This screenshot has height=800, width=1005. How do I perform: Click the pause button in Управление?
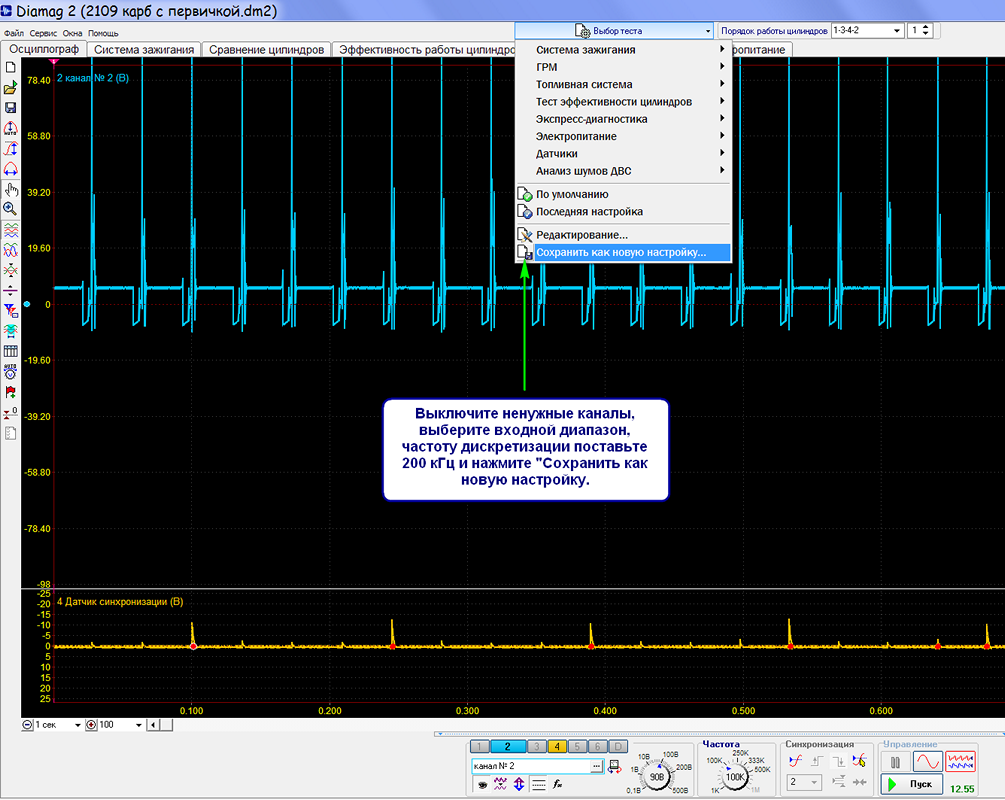[895, 762]
